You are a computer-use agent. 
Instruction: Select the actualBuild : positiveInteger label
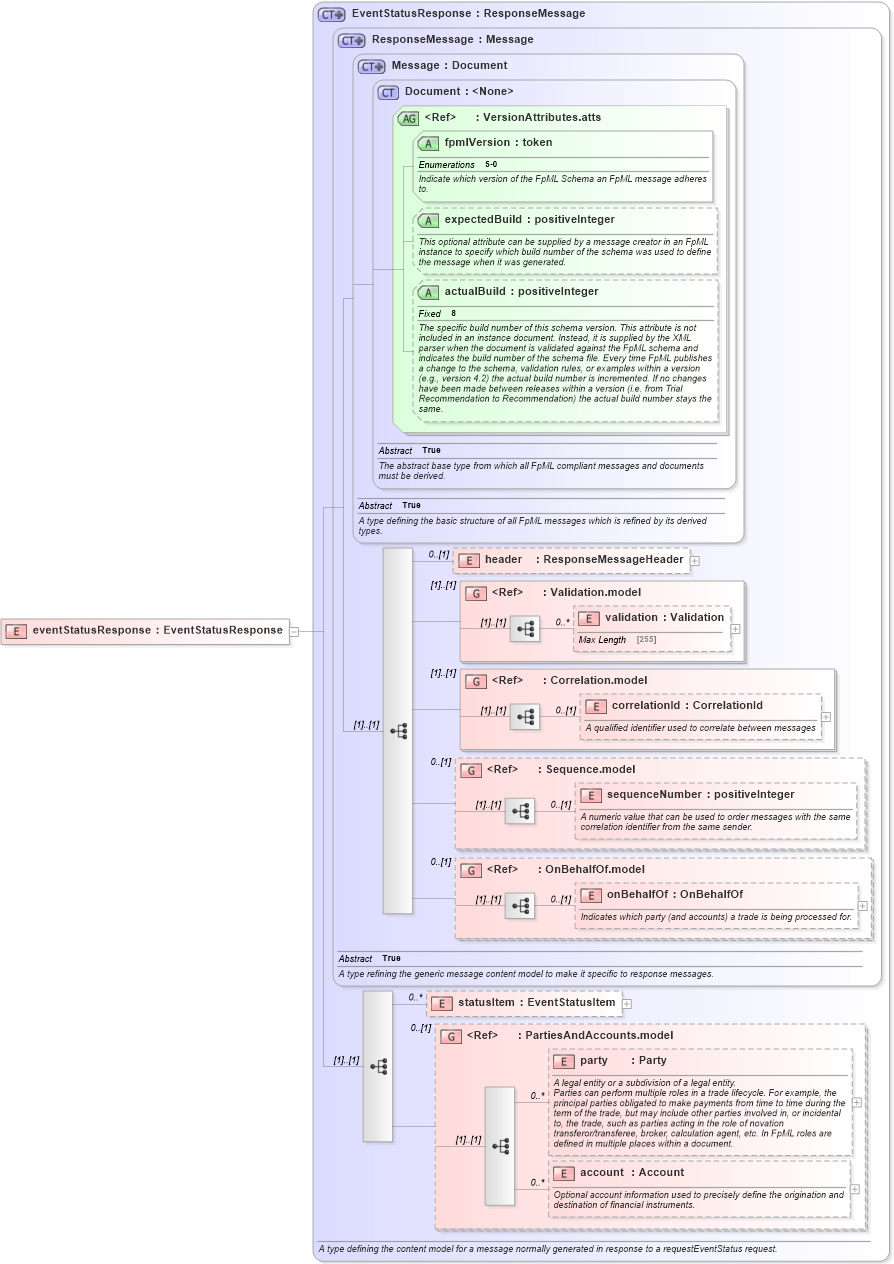click(x=522, y=292)
